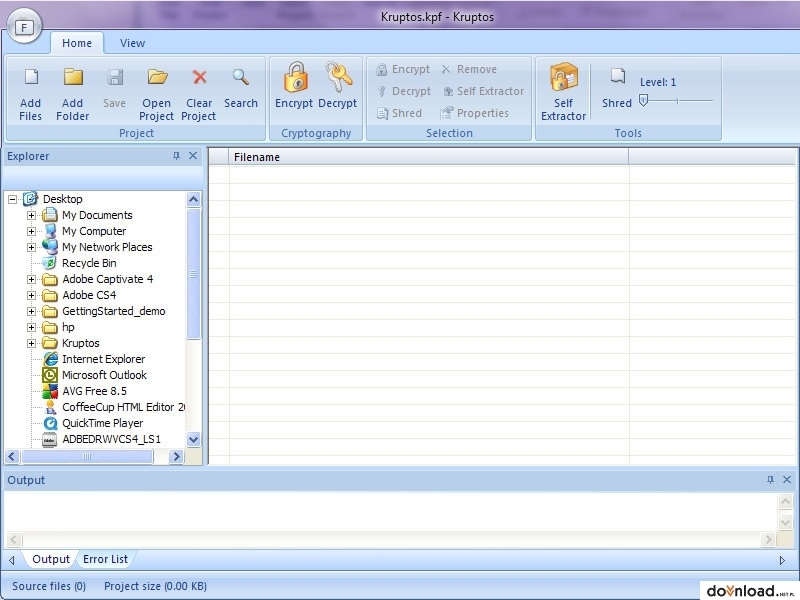800x600 pixels.
Task: Click Self Extractor in Selection group
Action: click(483, 91)
